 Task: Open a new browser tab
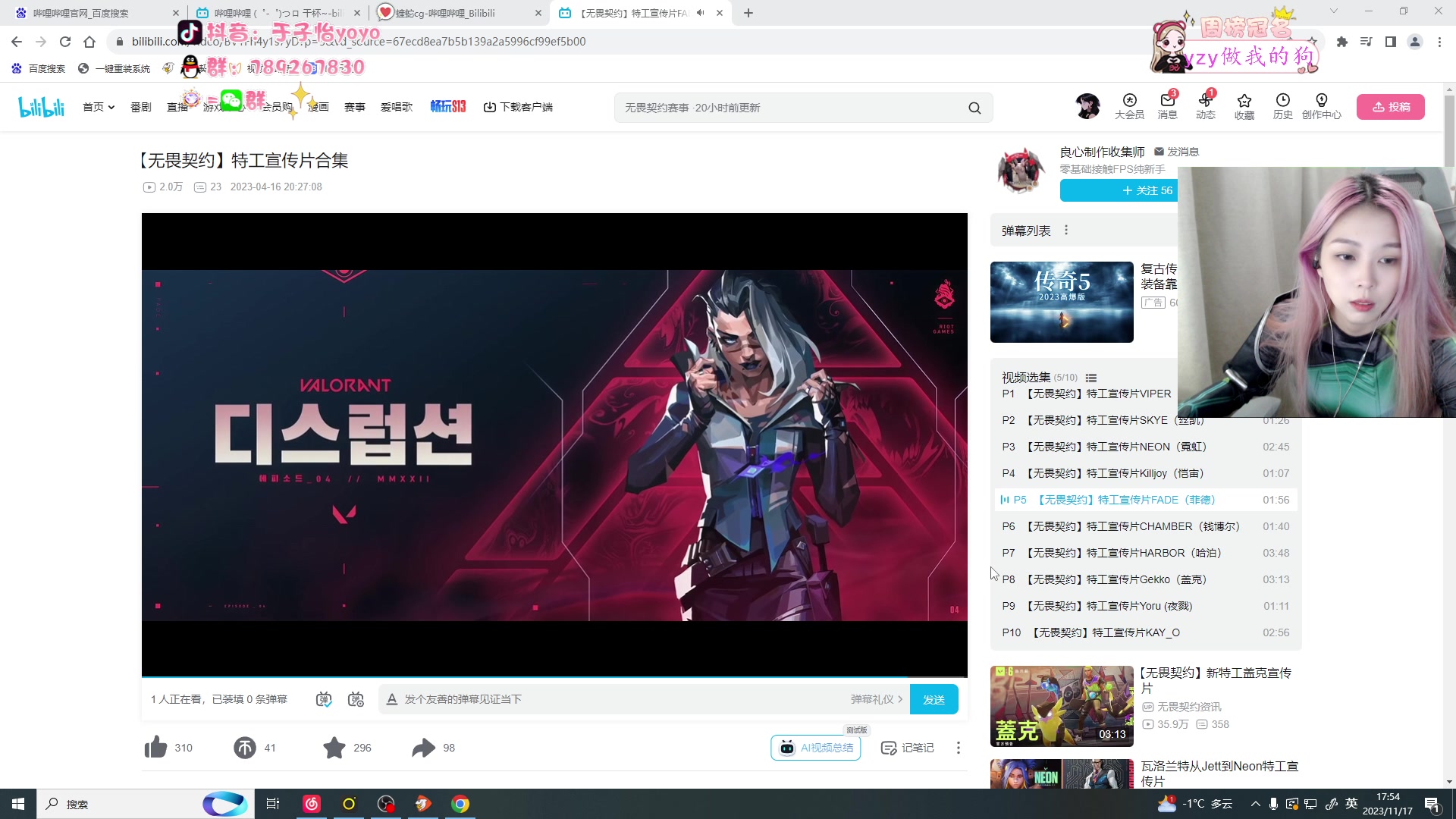tap(748, 13)
